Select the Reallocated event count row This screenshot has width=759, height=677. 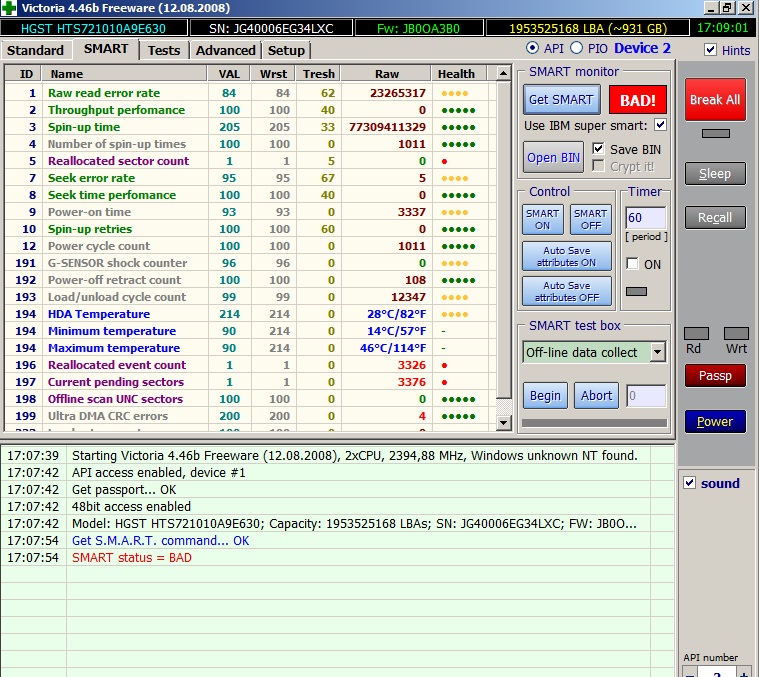[x=250, y=365]
